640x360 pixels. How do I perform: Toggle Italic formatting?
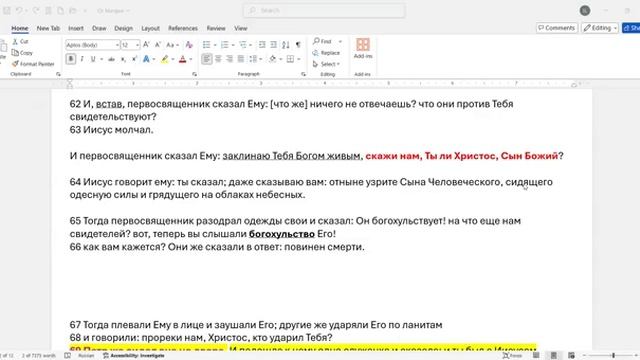[x=82, y=59]
